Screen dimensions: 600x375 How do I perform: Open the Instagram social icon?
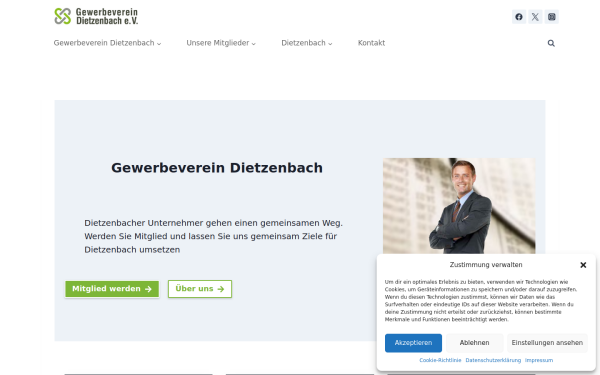pyautogui.click(x=551, y=17)
